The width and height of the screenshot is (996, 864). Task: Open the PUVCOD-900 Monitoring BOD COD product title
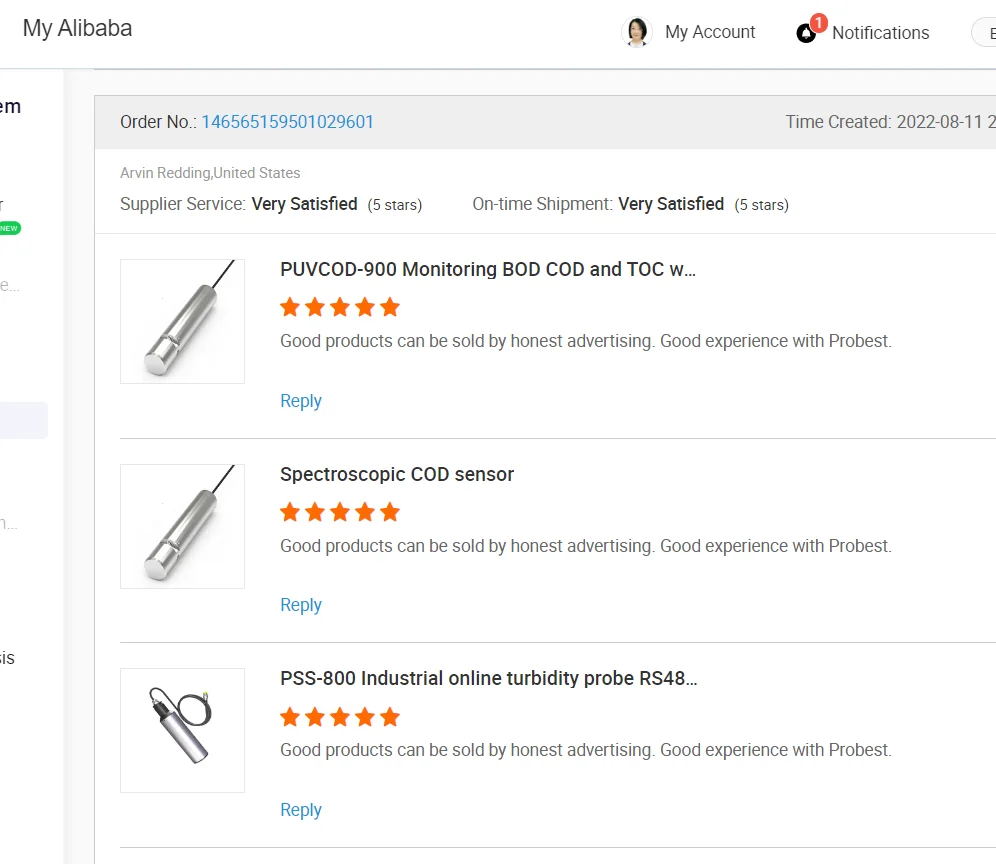pyautogui.click(x=488, y=269)
